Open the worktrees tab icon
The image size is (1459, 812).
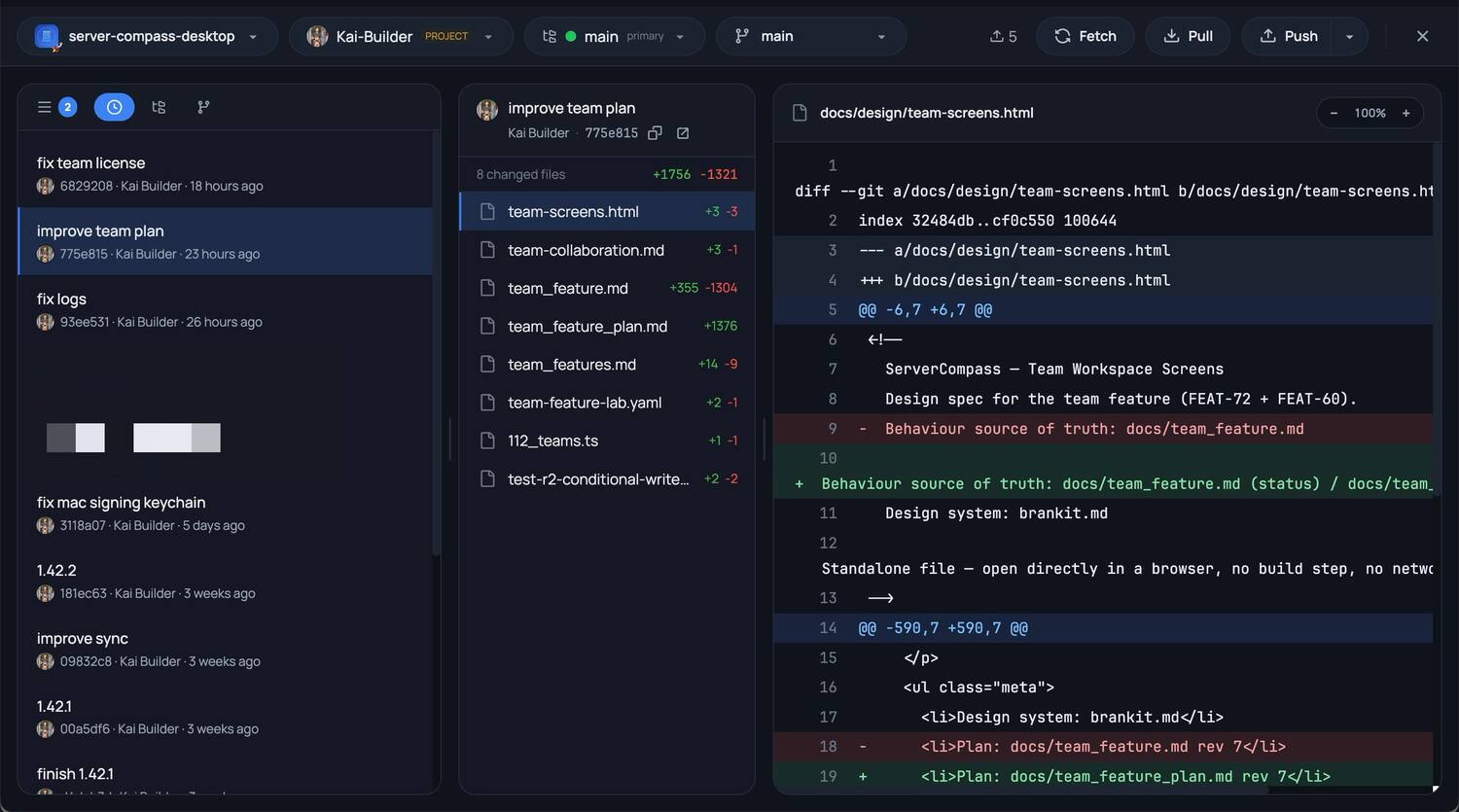pyautogui.click(x=159, y=107)
